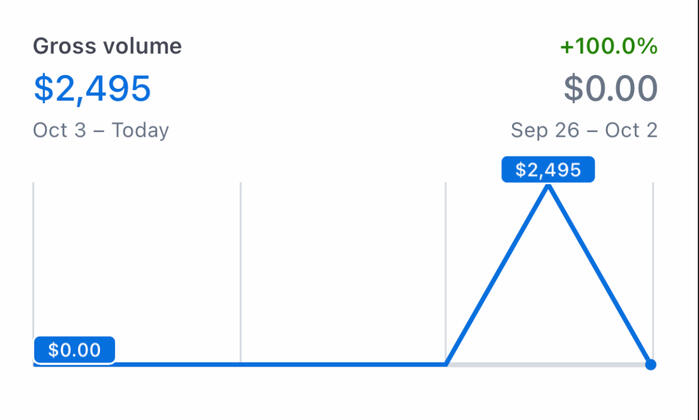This screenshot has width=699, height=420.
Task: Click the peak point of the line graph
Action: [548, 187]
